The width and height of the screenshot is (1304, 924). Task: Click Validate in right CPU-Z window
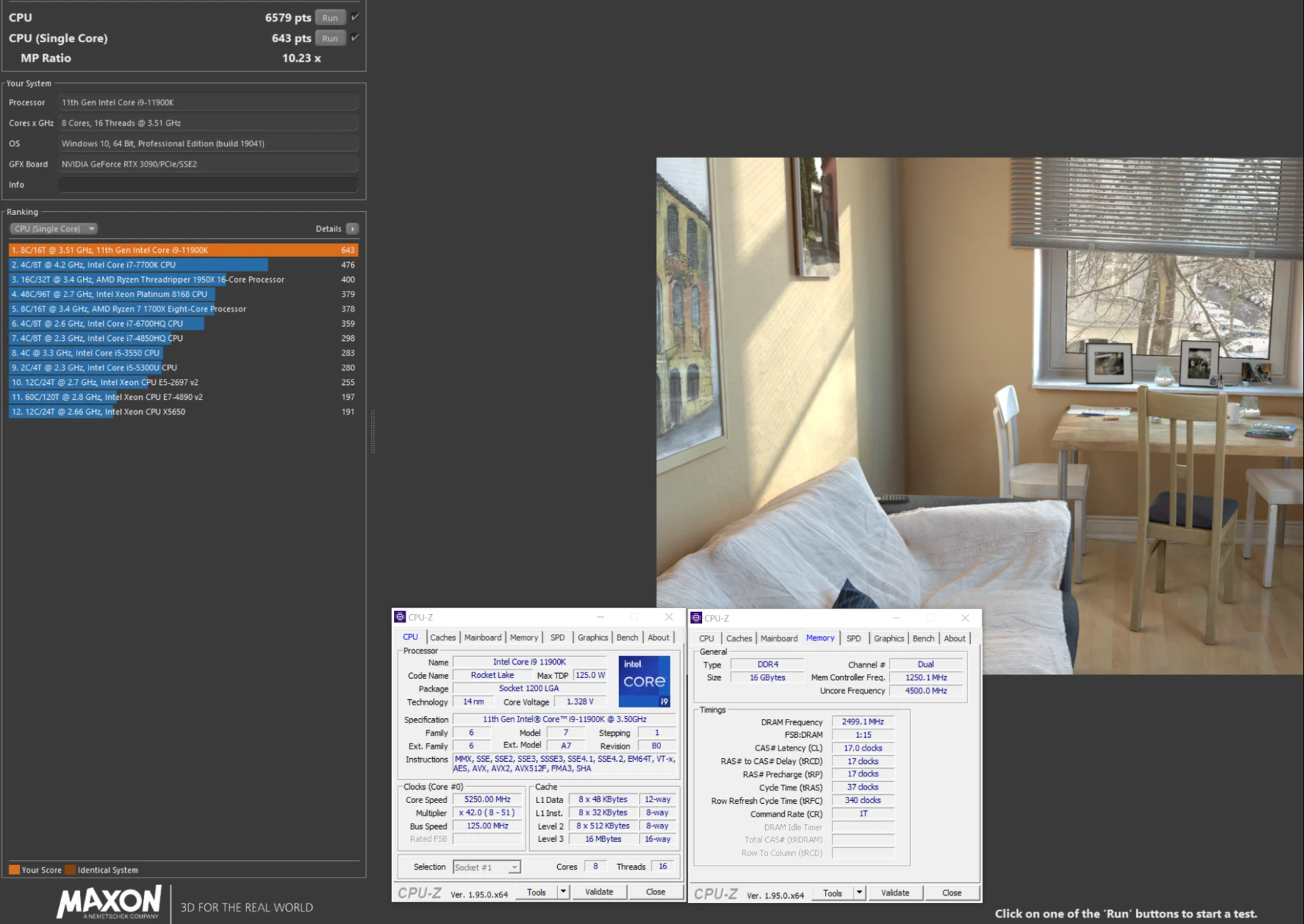pos(895,893)
